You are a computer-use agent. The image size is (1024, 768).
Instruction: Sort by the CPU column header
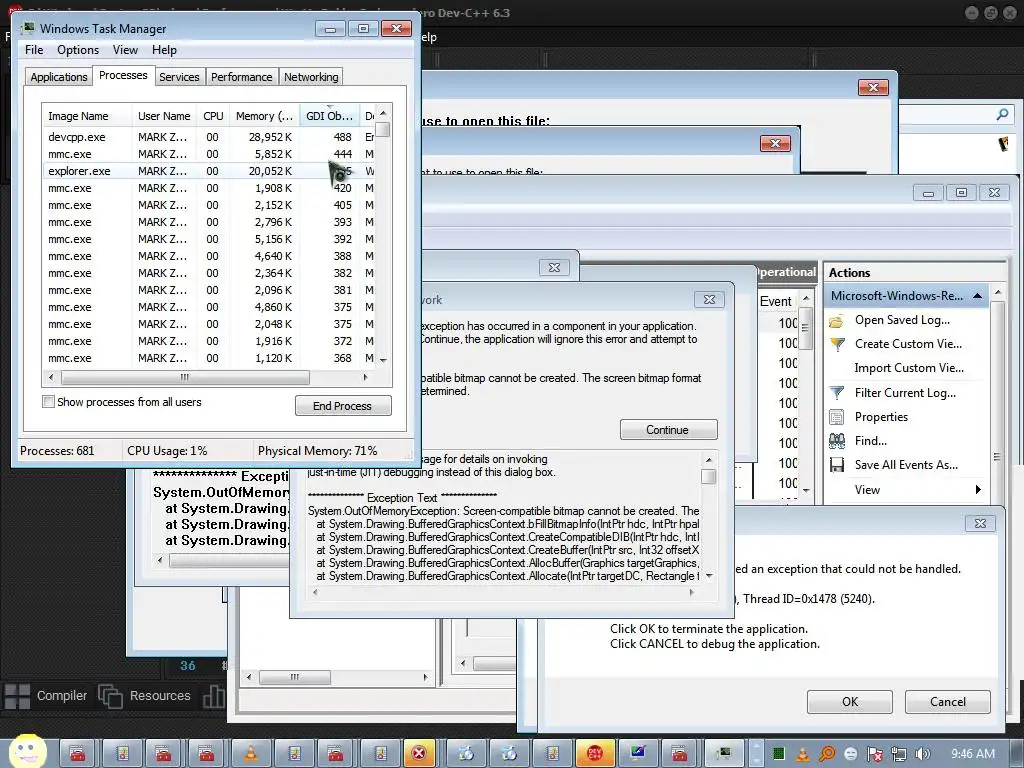(213, 116)
